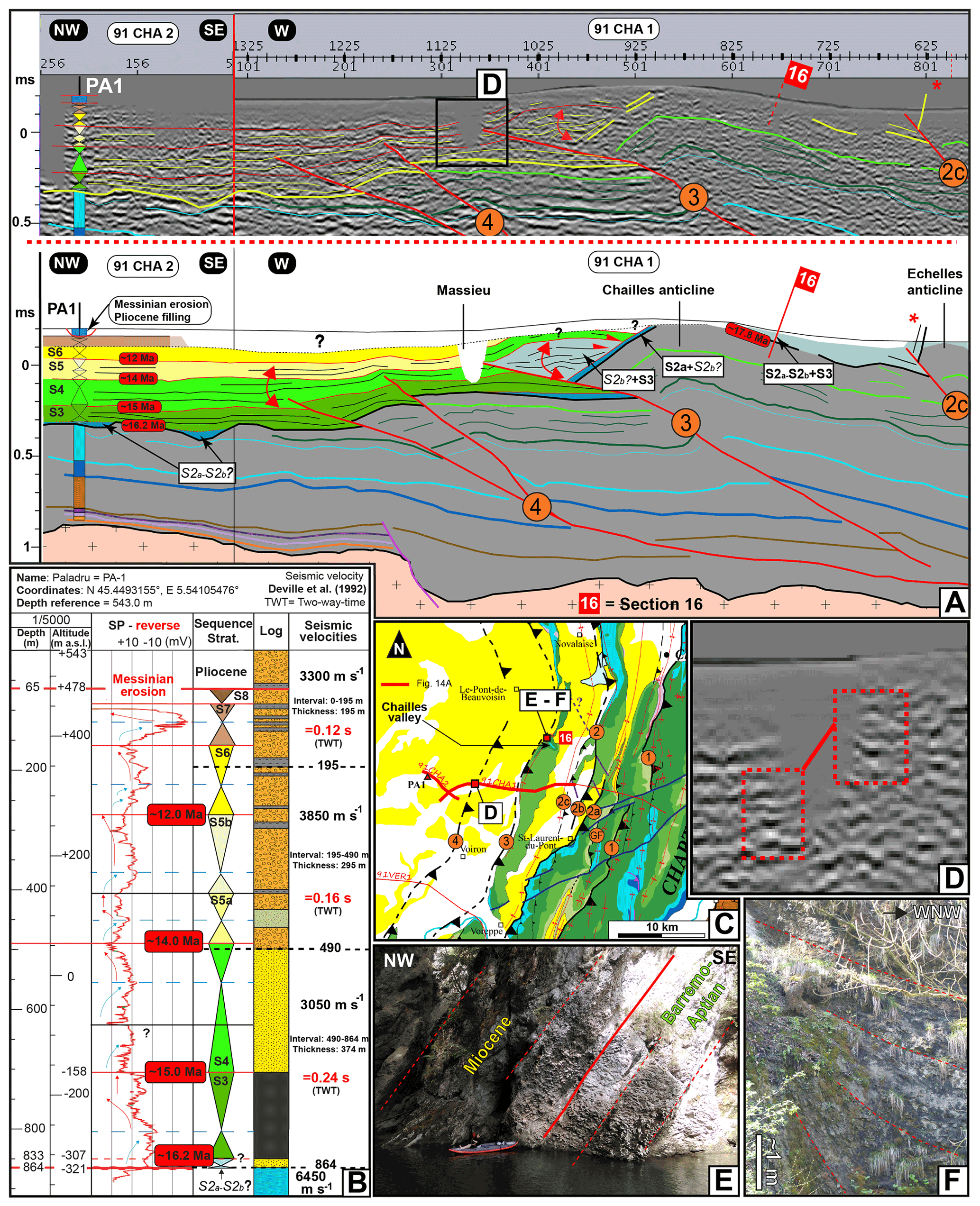Click the orange GF circle on map
Image resolution: width=980 pixels, height=1206 pixels.
tap(597, 835)
